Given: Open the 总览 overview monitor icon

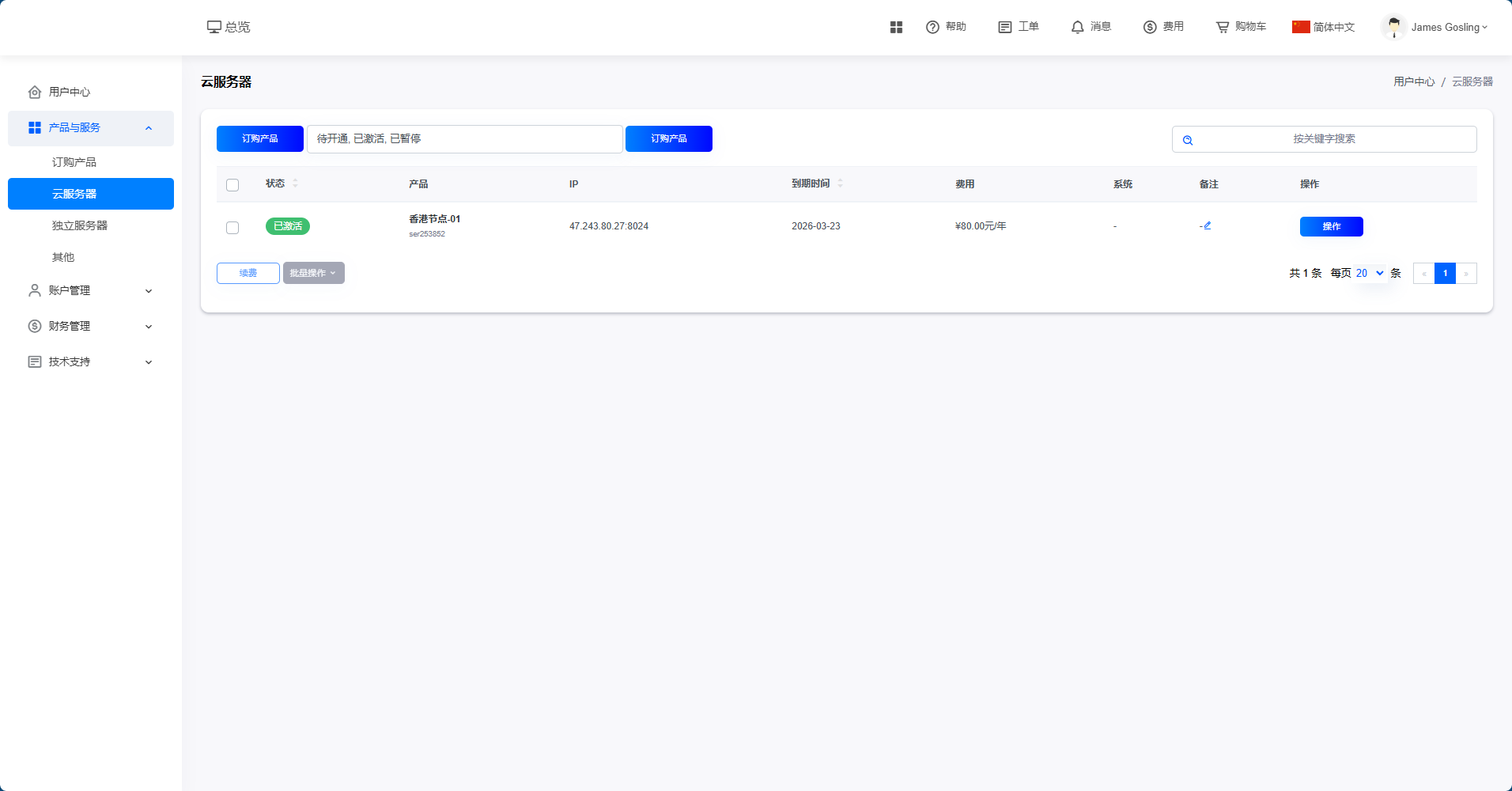Looking at the screenshot, I should (x=214, y=27).
